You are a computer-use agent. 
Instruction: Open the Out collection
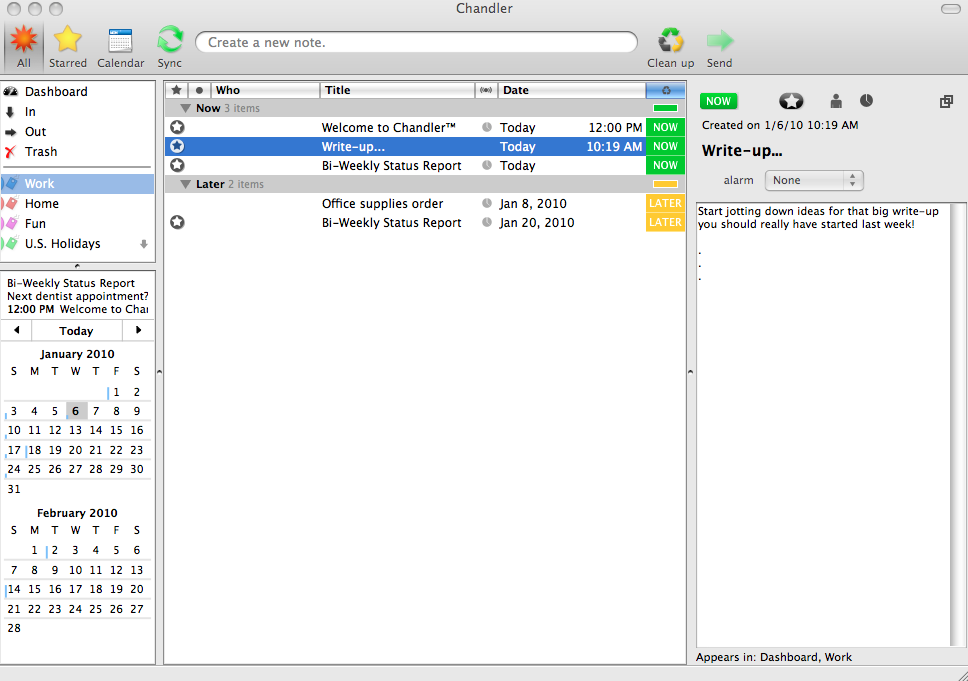35,132
